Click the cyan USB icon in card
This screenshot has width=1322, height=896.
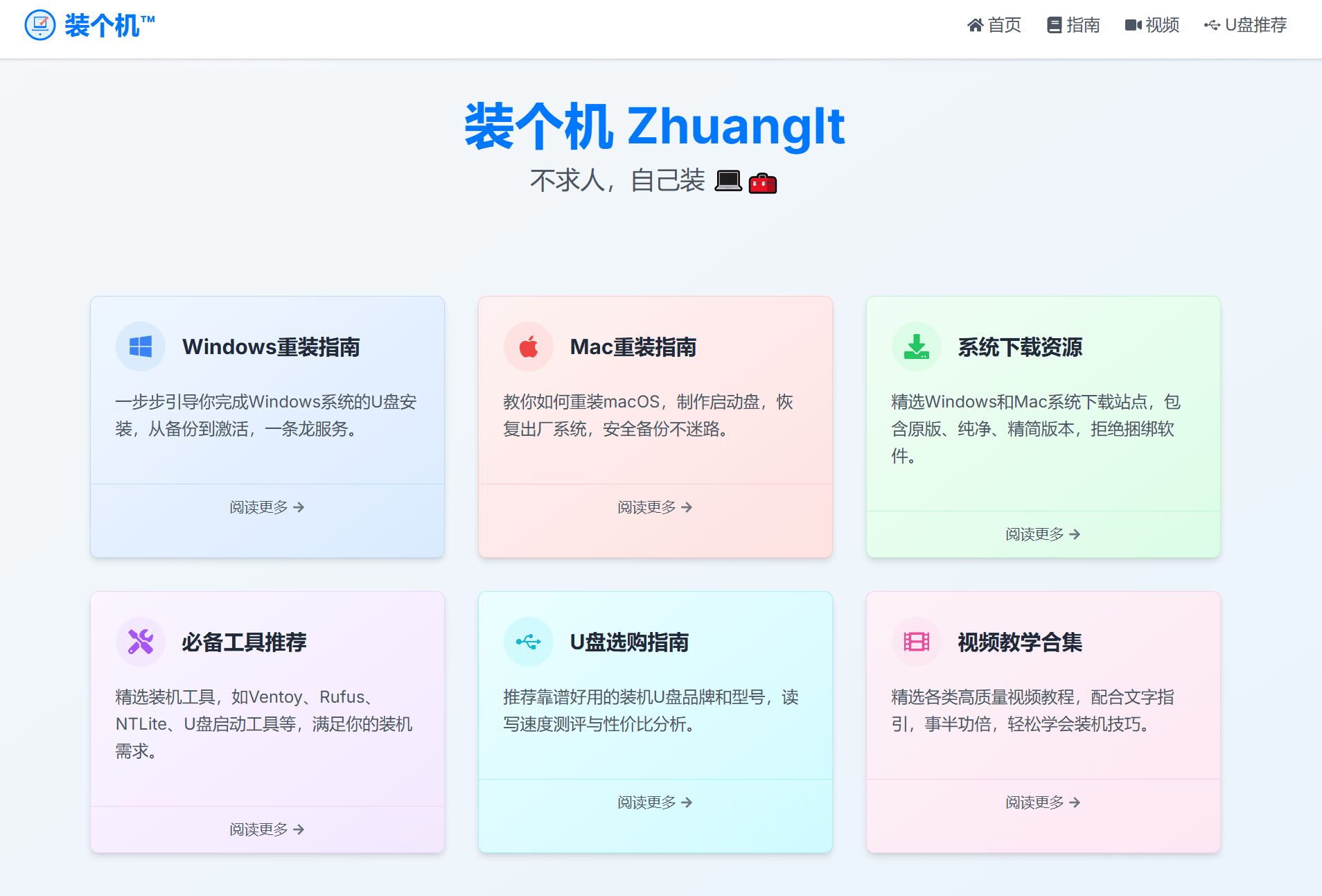point(529,642)
